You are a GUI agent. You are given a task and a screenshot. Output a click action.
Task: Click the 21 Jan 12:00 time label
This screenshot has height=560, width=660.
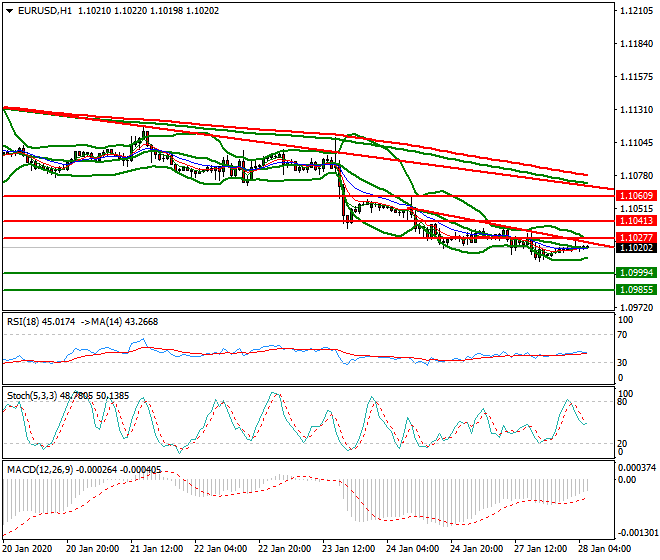tap(156, 549)
